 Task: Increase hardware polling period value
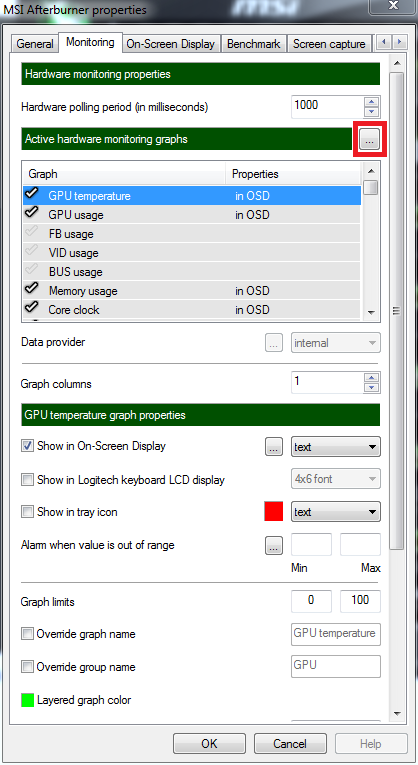(x=372, y=102)
